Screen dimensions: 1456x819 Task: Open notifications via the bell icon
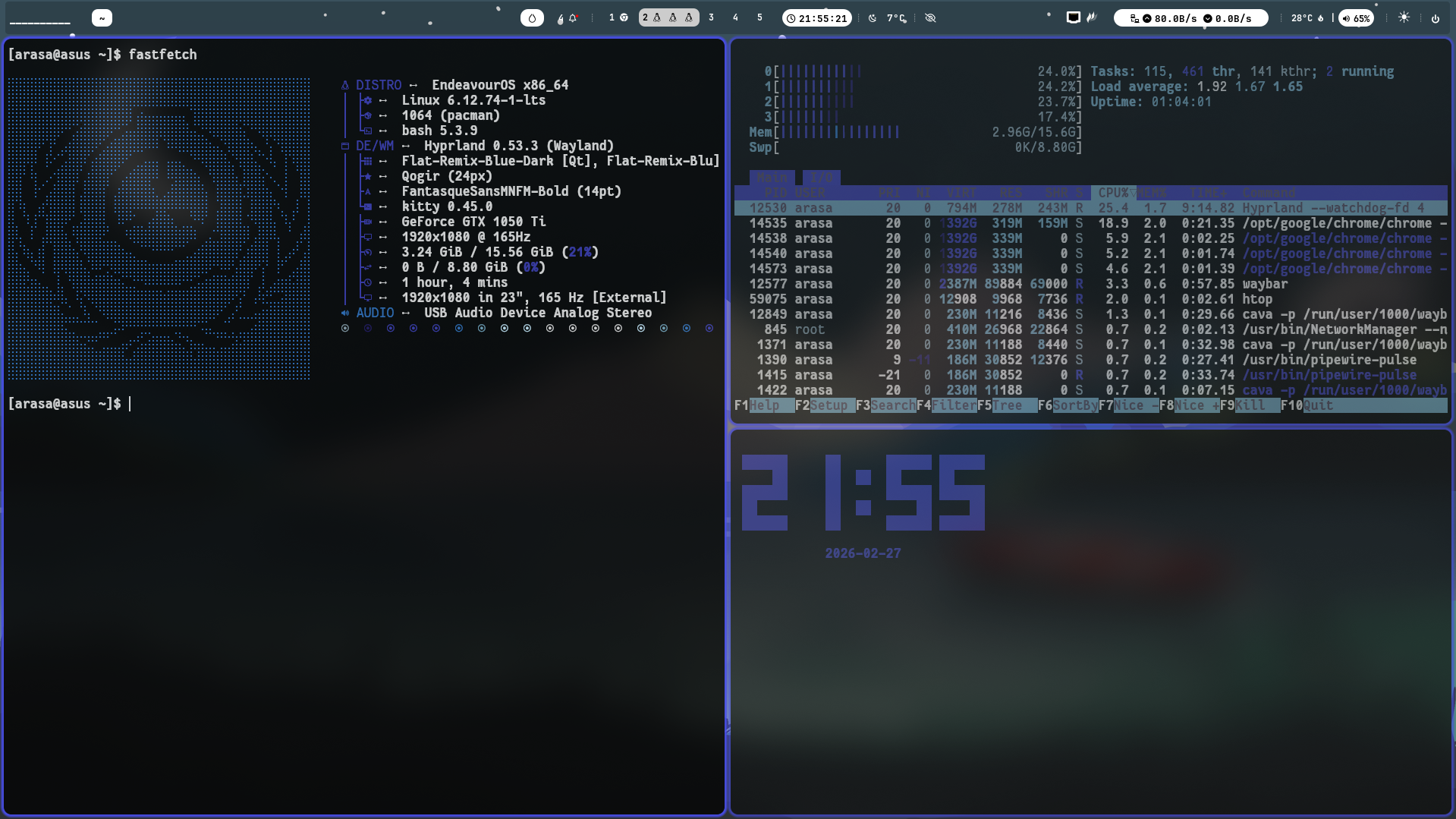pos(573,18)
